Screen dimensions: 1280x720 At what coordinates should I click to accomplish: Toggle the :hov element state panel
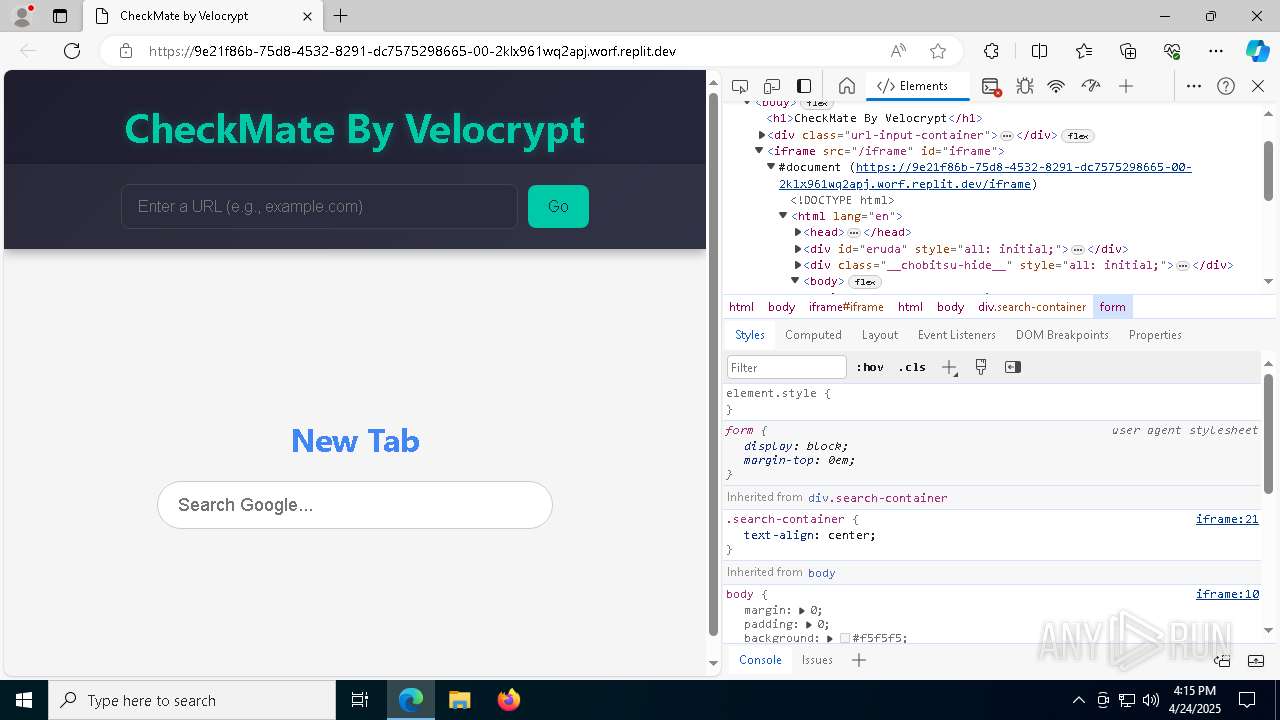pyautogui.click(x=870, y=367)
